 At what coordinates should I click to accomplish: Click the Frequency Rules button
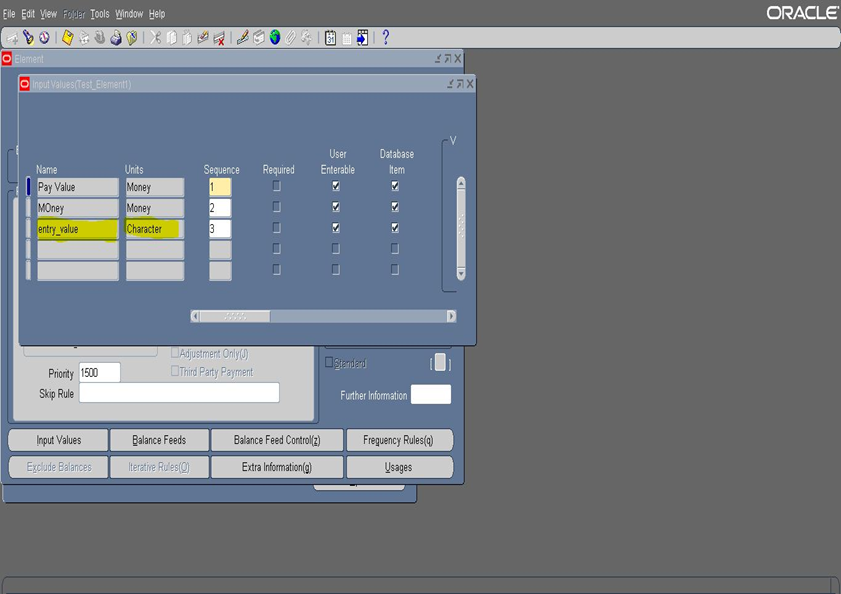[399, 440]
